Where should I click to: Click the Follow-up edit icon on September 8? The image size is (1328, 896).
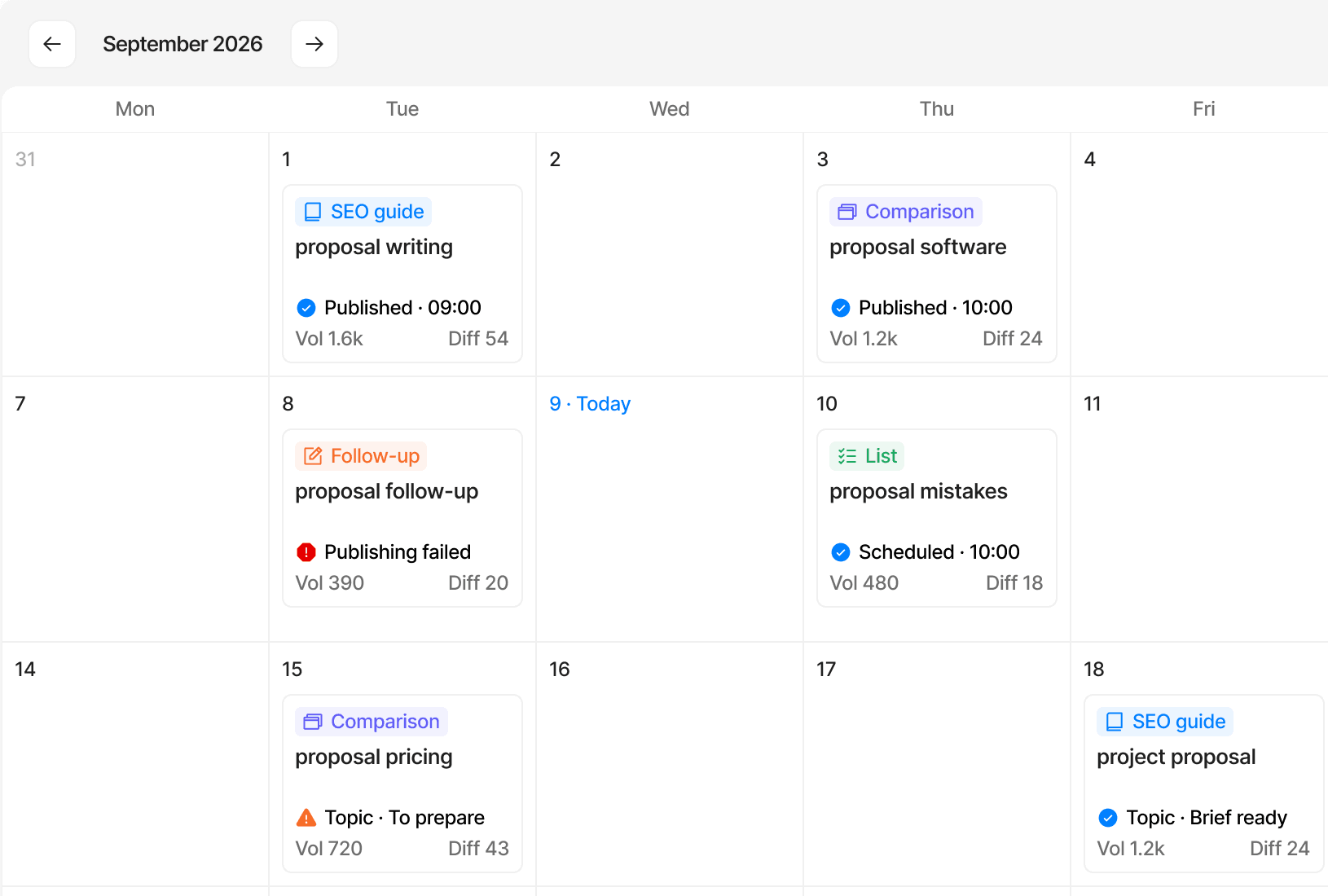click(313, 456)
